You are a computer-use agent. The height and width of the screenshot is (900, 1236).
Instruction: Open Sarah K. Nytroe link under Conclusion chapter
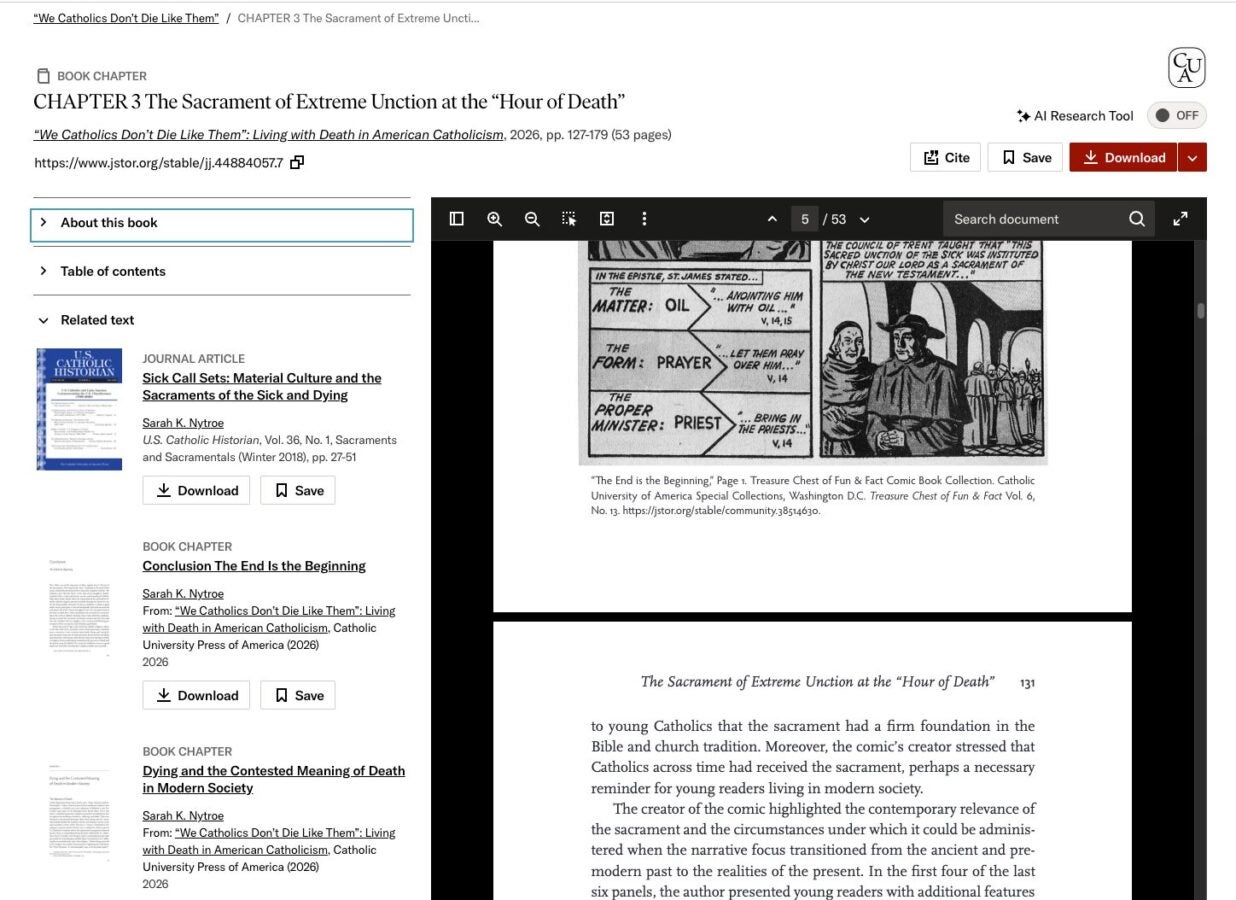[183, 593]
